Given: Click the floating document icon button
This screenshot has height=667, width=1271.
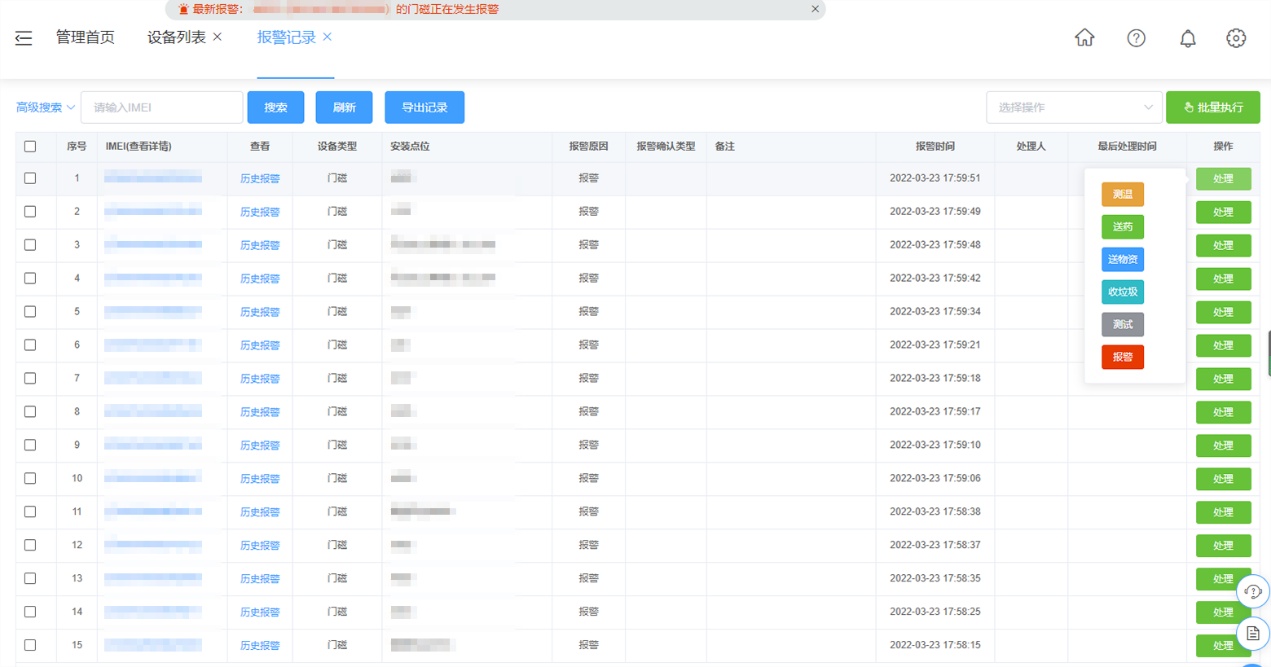Looking at the screenshot, I should (1253, 633).
